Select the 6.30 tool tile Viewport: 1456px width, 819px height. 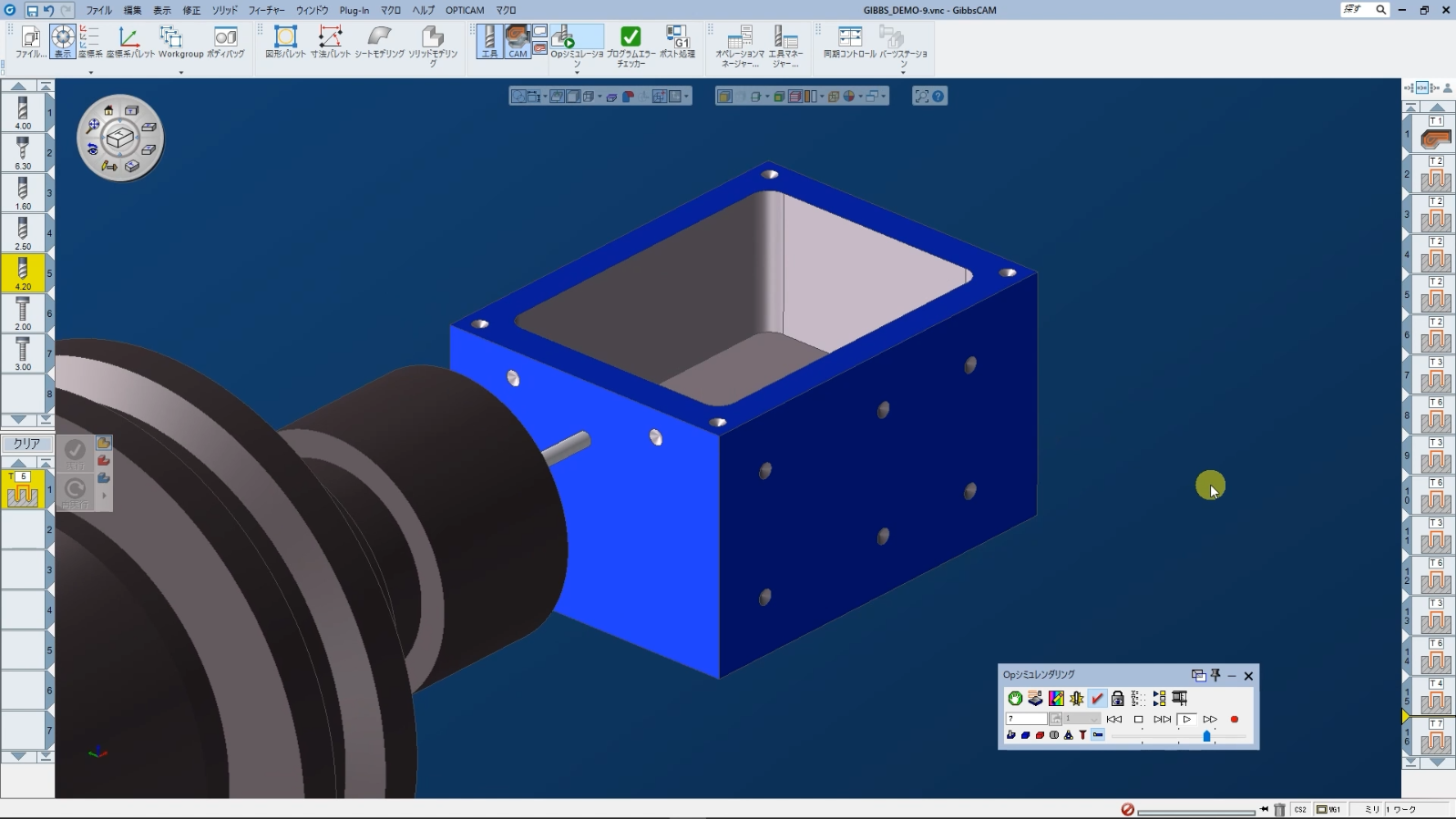[23, 152]
